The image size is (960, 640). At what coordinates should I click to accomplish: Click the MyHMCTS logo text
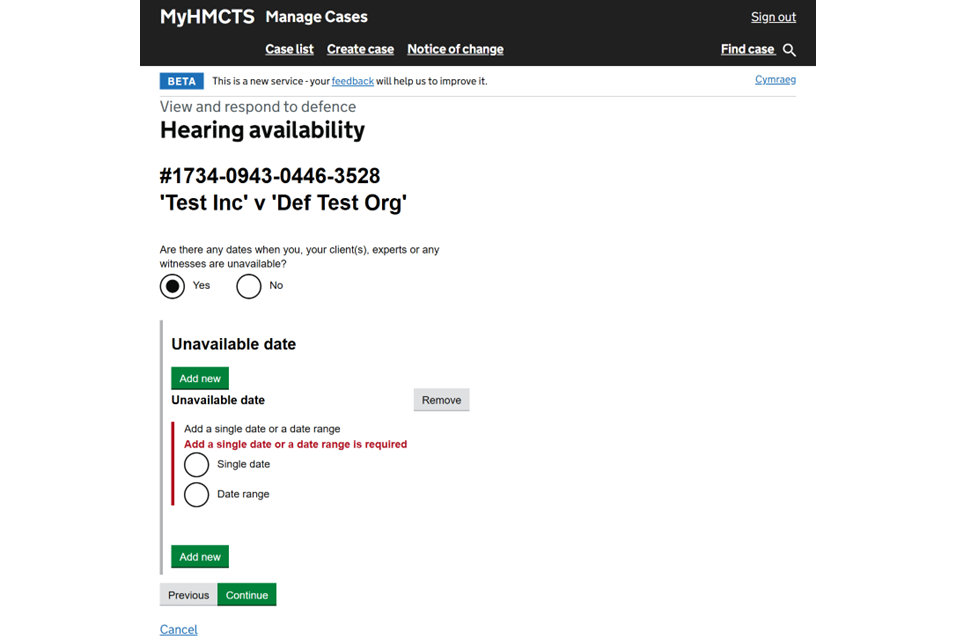click(x=207, y=17)
